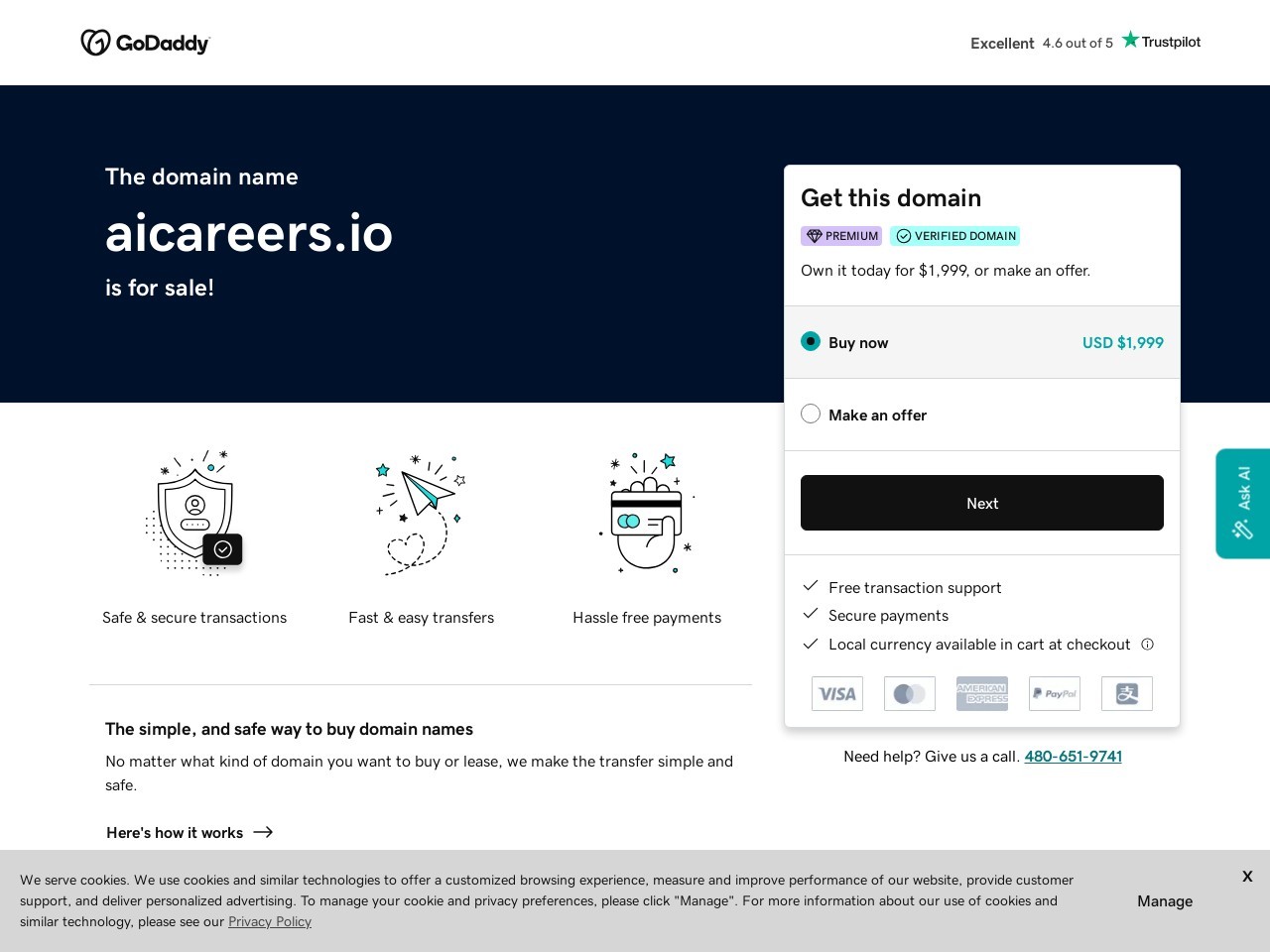The width and height of the screenshot is (1270, 952).
Task: Click the PayPal payment icon
Action: (x=1055, y=694)
